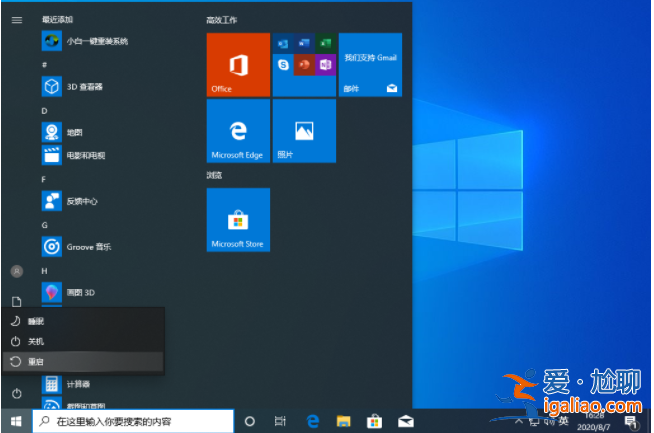654x433 pixels.
Task: Open Word icon in Office folder tile
Action: click(304, 43)
